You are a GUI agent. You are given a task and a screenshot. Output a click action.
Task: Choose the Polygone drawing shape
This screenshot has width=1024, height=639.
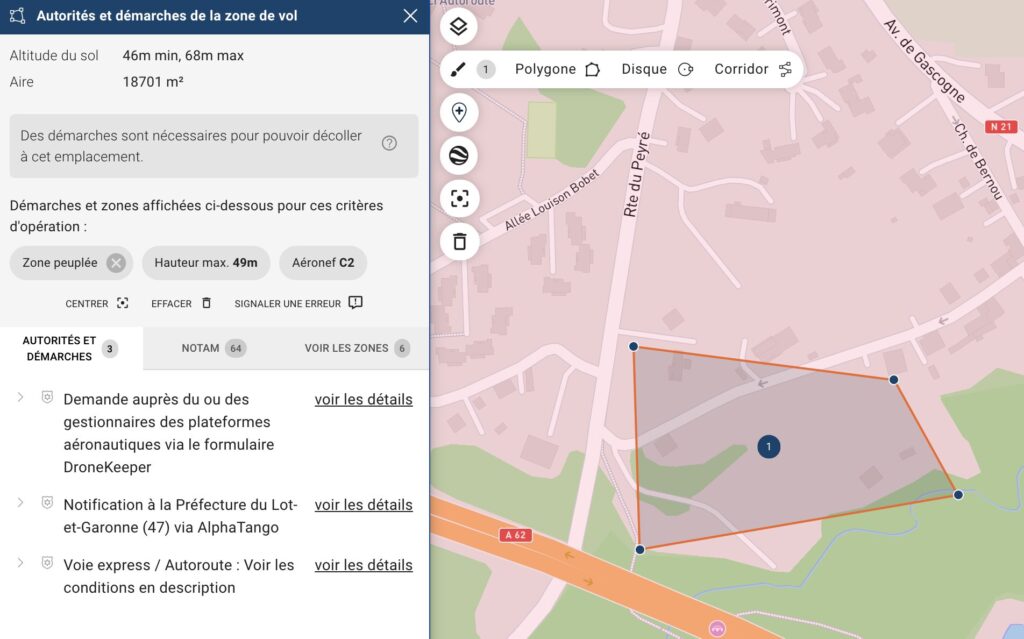coord(557,69)
